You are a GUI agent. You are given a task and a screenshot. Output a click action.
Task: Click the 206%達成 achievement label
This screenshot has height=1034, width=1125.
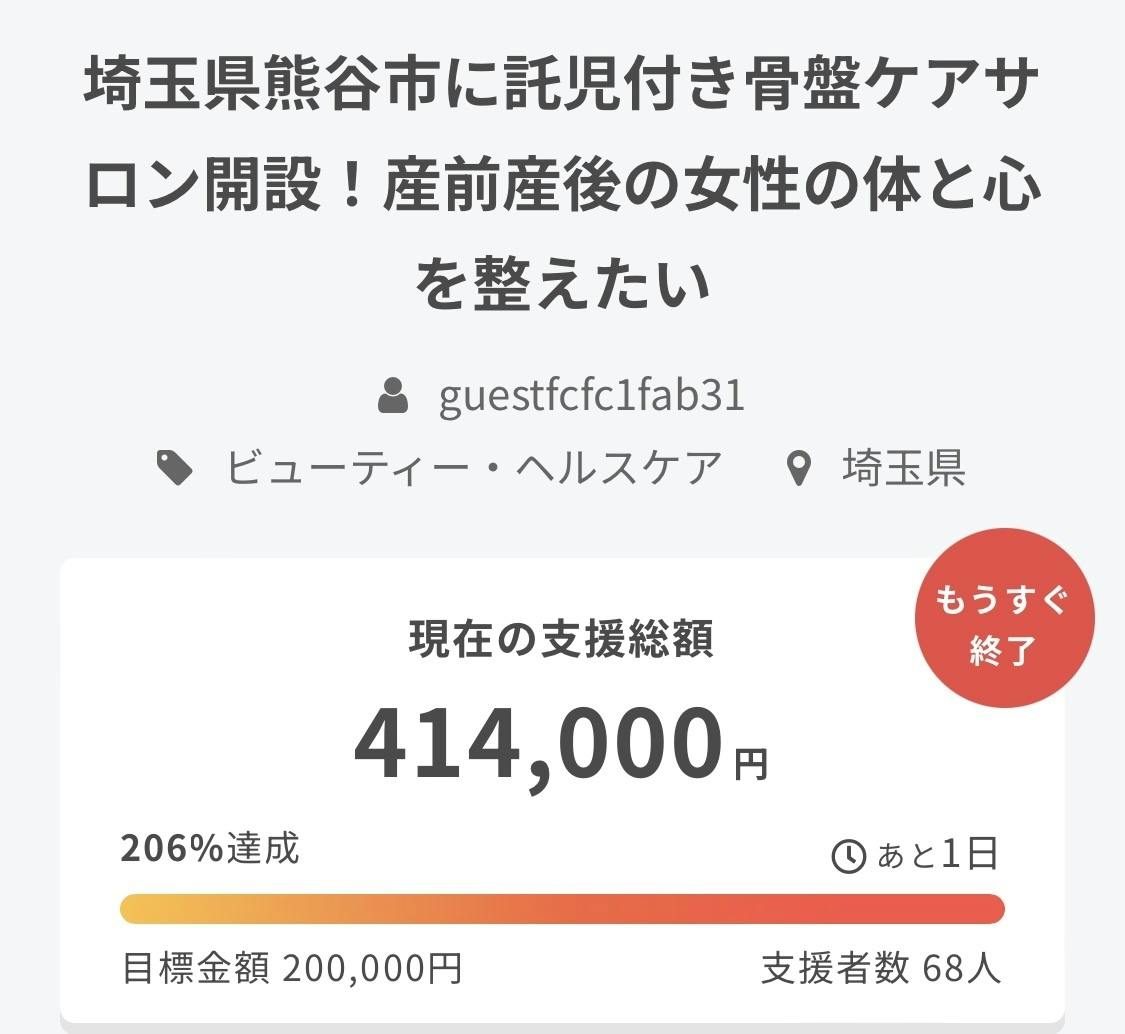210,849
